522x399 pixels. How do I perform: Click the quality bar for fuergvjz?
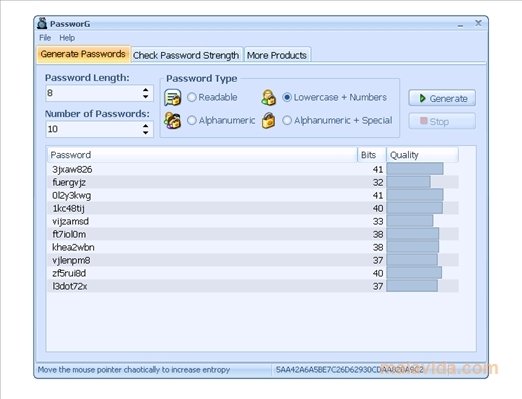(x=408, y=182)
